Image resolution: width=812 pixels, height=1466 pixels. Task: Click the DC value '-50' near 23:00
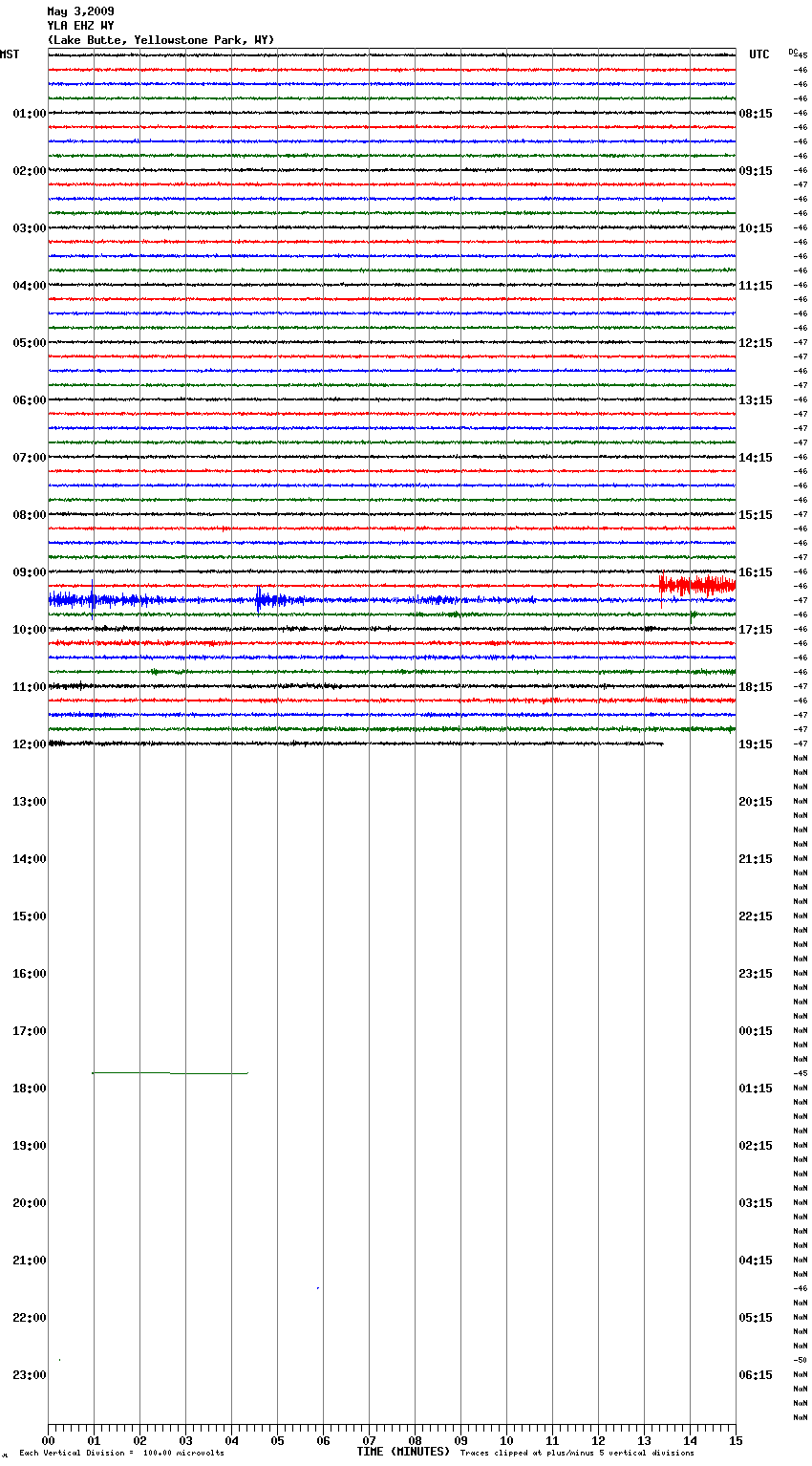point(801,1360)
